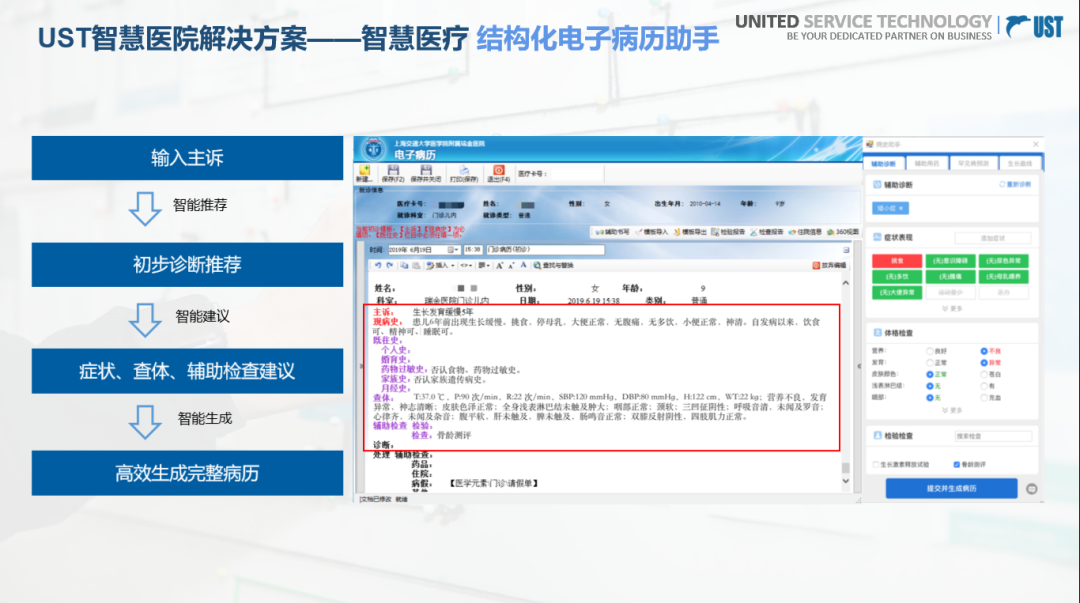
Task: Click the 添加症状 input field
Action: click(993, 238)
